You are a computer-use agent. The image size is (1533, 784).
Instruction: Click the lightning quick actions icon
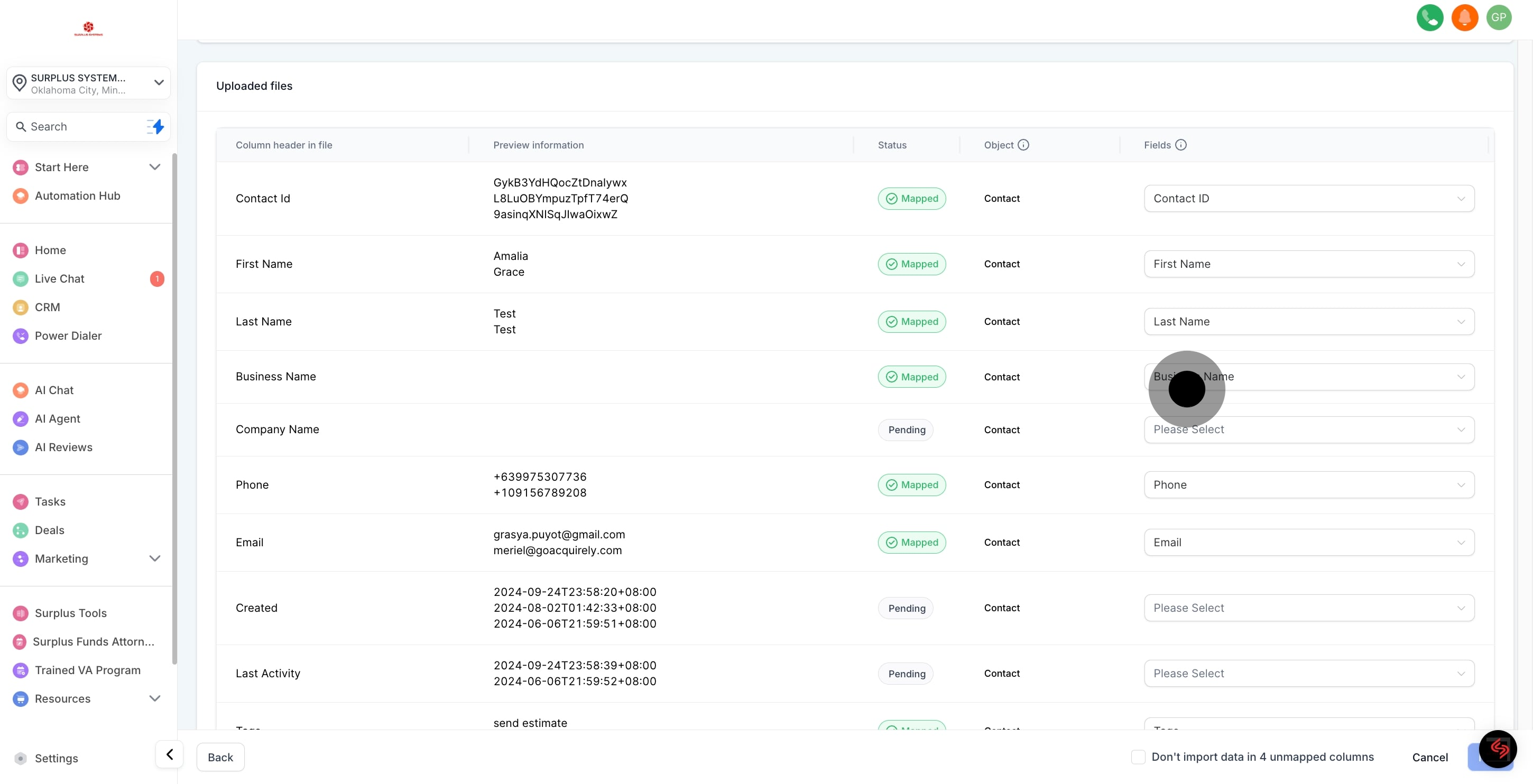coord(156,127)
